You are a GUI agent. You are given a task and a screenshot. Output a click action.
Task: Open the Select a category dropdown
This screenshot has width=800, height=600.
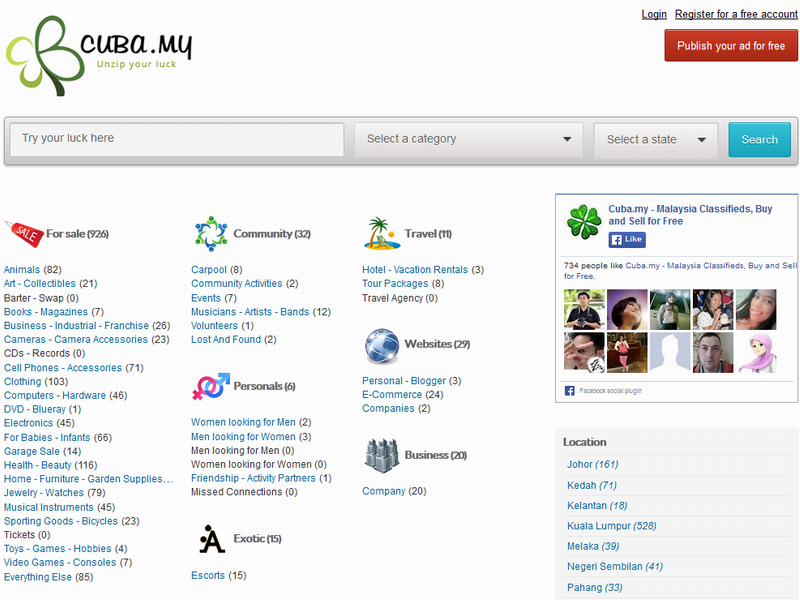tap(468, 139)
